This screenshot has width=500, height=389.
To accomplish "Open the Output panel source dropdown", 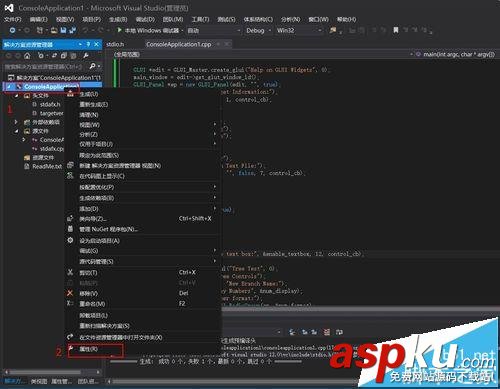I will pyautogui.click(x=278, y=332).
